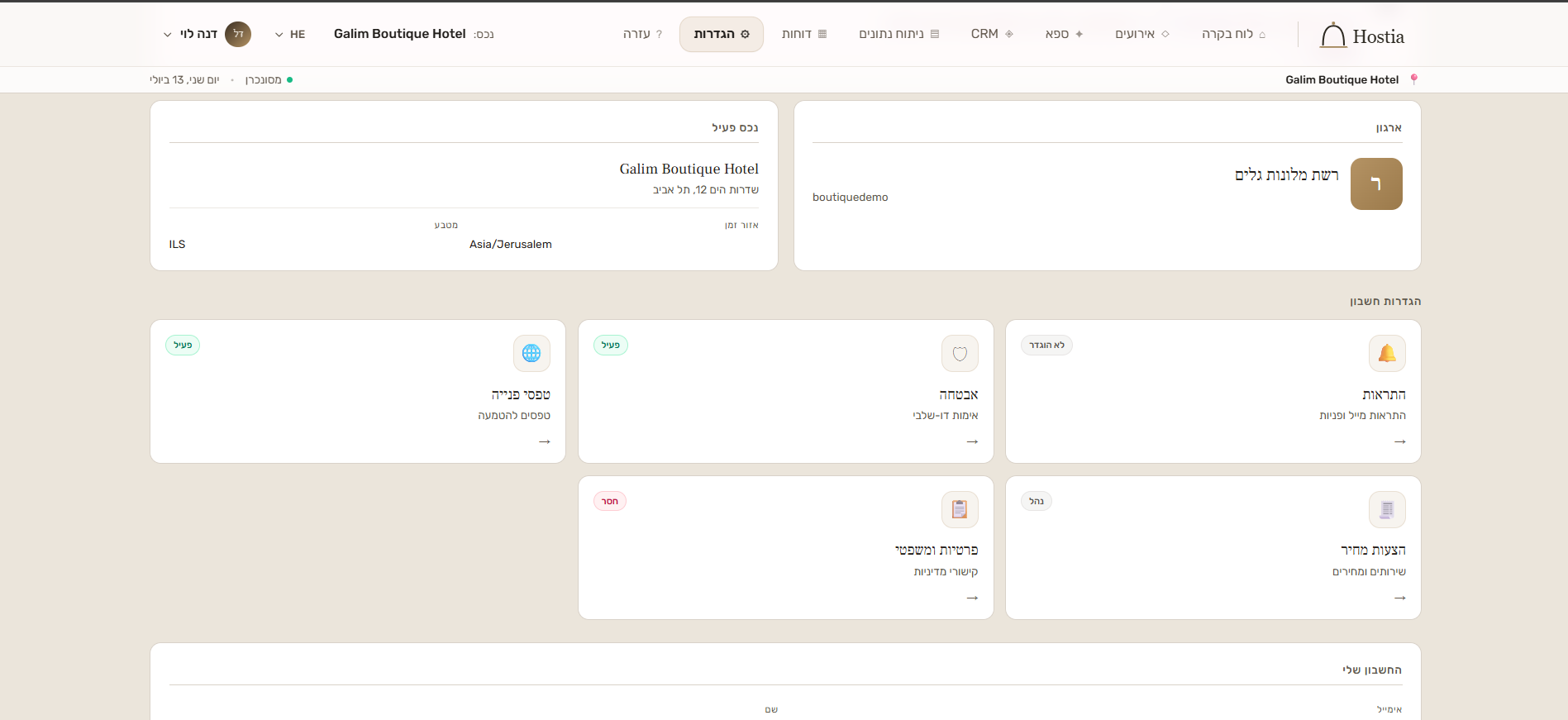The image size is (1568, 720).
Task: Open the פרטיות ומשפטי card title
Action: pyautogui.click(x=937, y=550)
